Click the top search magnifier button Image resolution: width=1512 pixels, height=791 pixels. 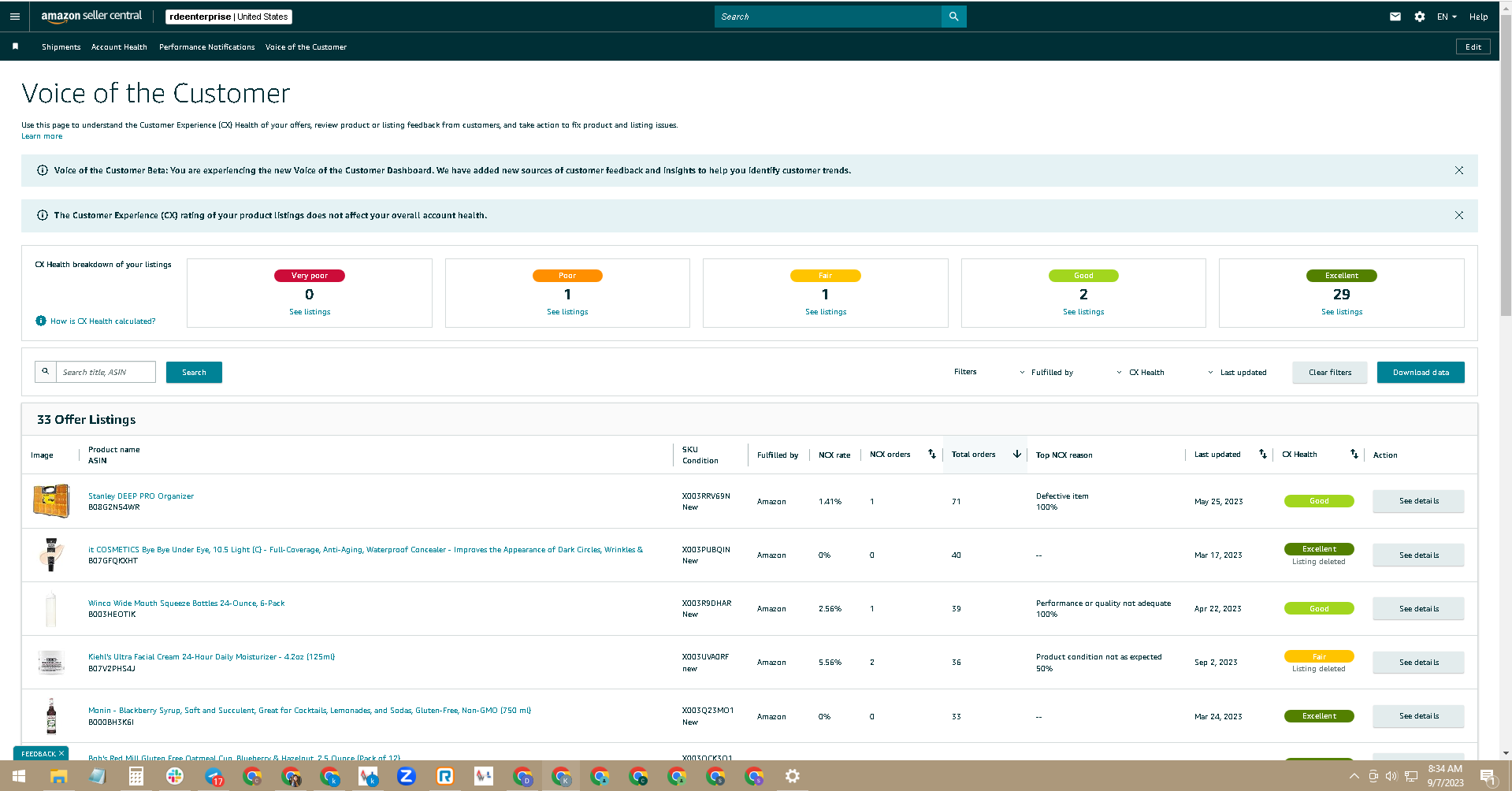pyautogui.click(x=953, y=17)
